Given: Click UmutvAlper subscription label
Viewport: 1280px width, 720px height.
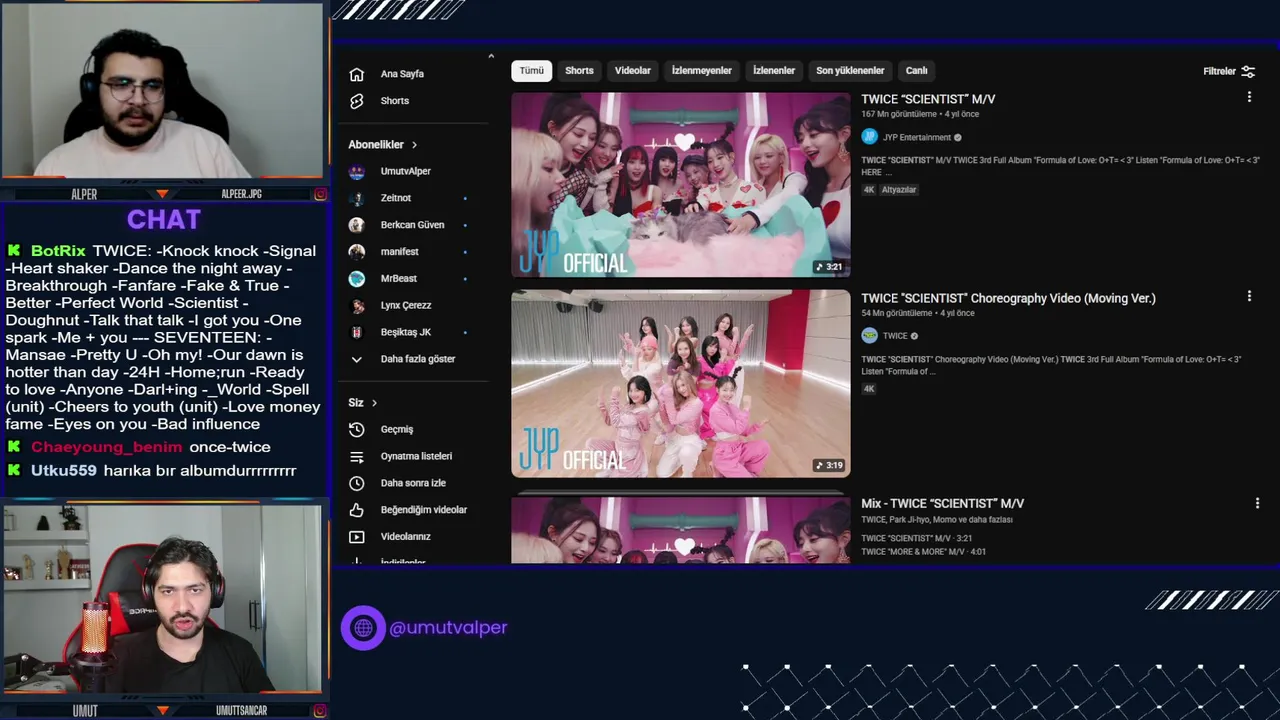Looking at the screenshot, I should pyautogui.click(x=405, y=171).
